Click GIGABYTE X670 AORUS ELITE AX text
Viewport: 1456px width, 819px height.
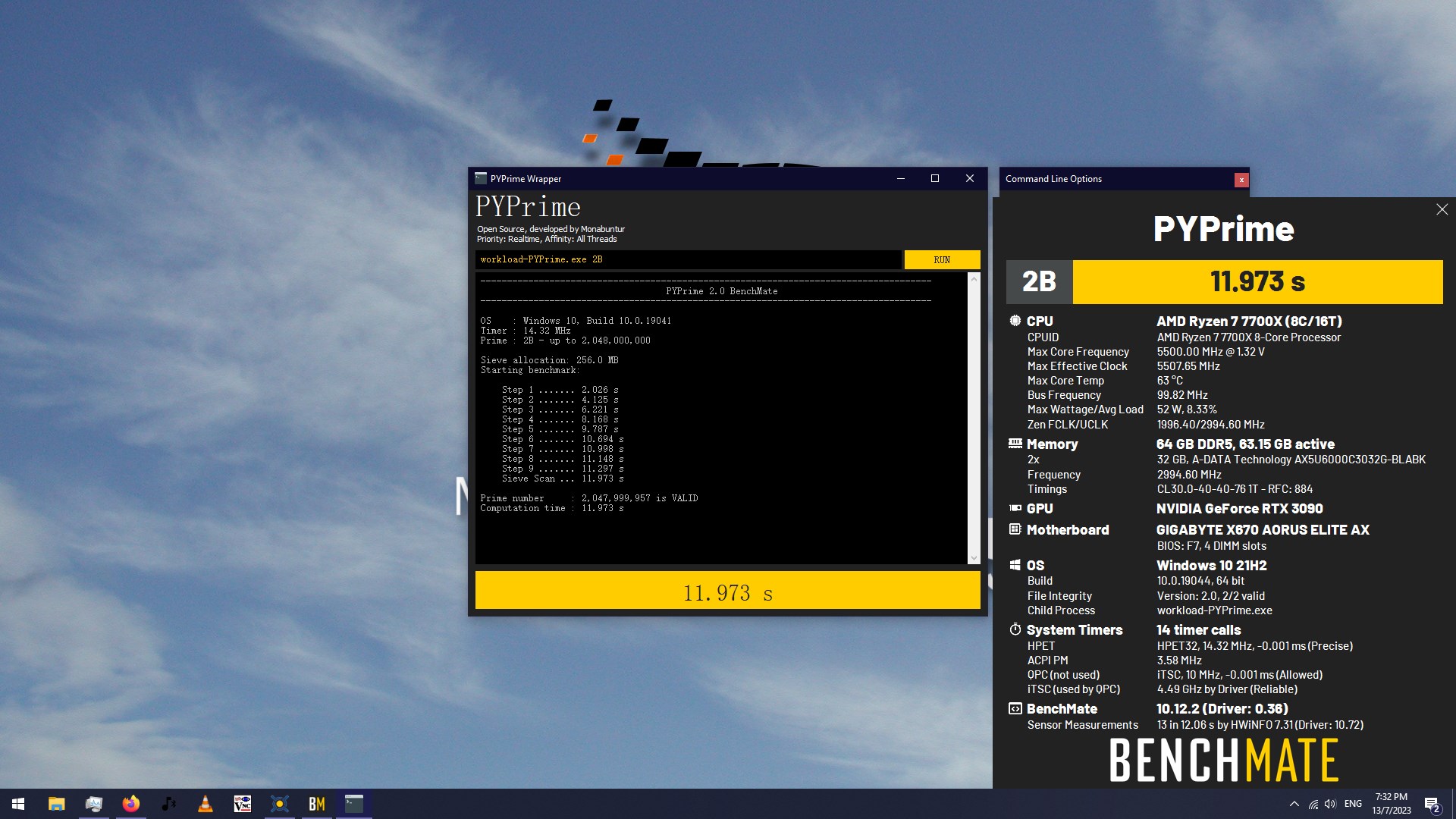point(1263,529)
